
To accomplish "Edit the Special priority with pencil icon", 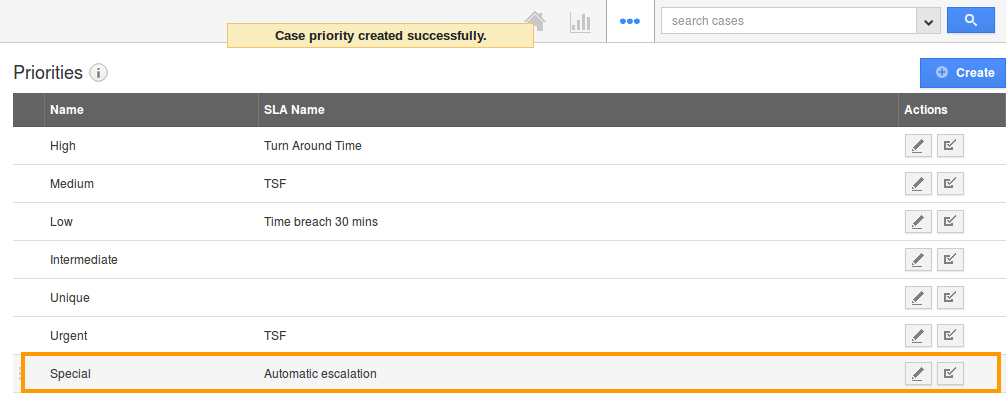I will coord(917,373).
